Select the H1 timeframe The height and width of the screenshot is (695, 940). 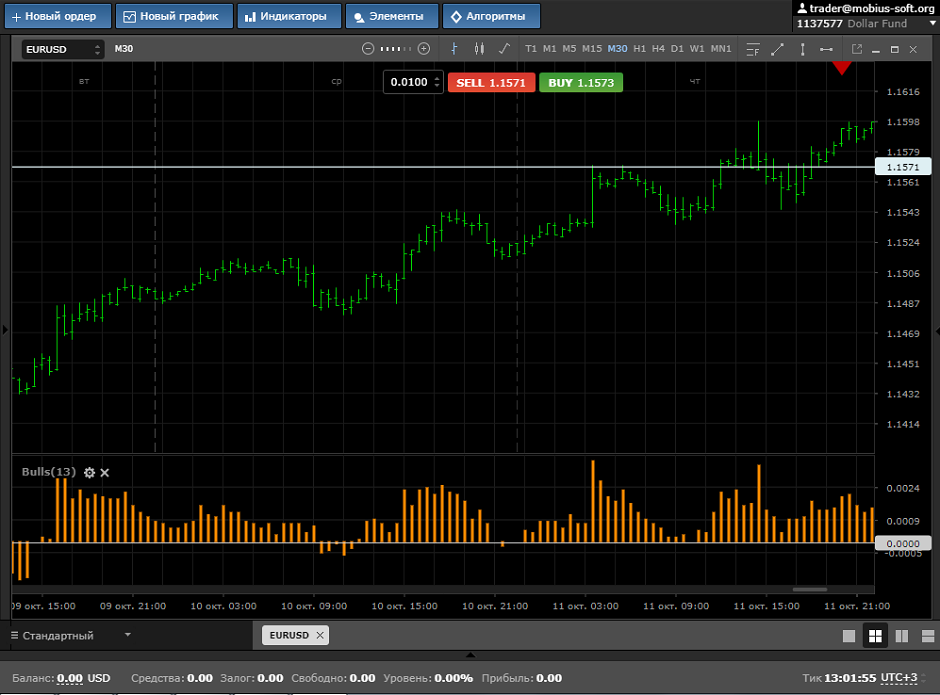coord(640,49)
